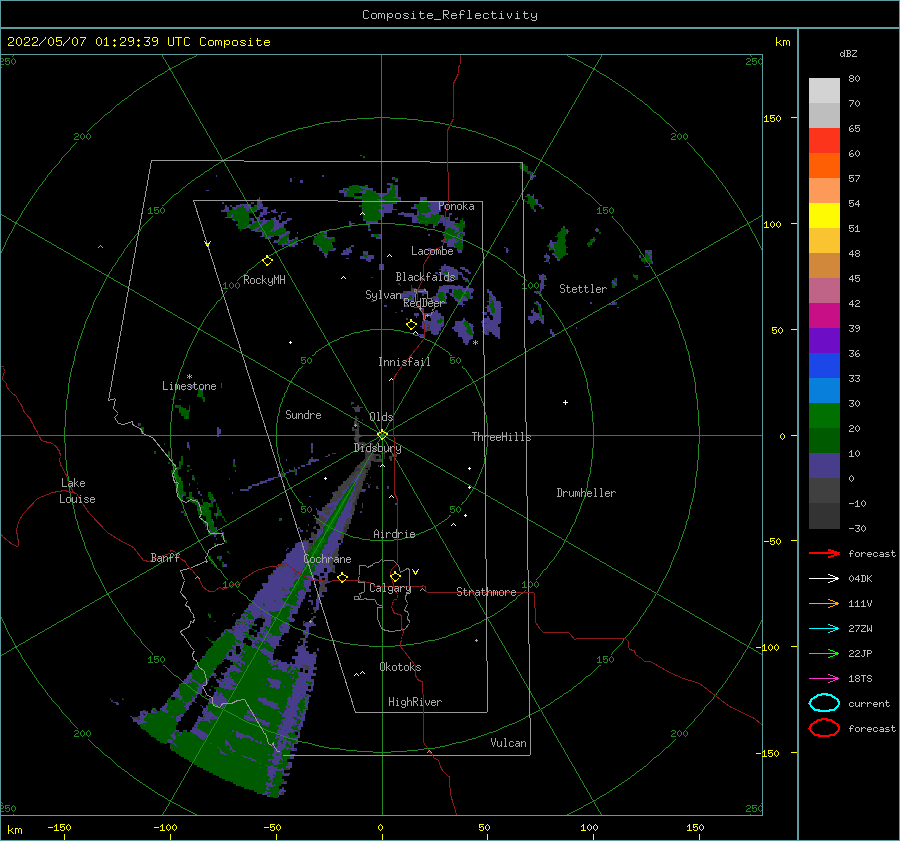Select the orange 57–60 dBZ color swatch
Image resolution: width=900 pixels, height=841 pixels.
[x=824, y=165]
